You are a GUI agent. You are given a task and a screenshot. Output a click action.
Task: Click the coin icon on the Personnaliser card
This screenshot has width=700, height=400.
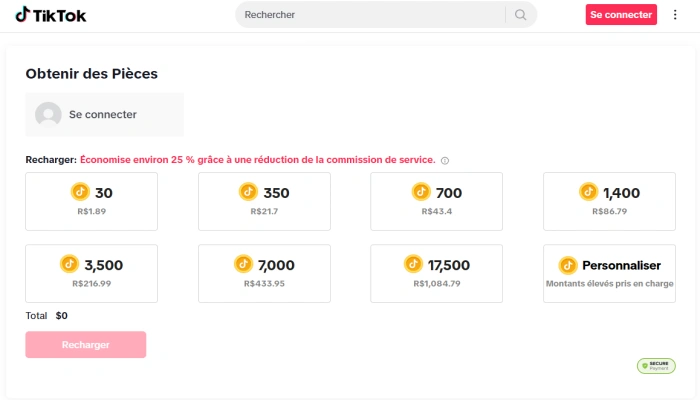tap(568, 265)
